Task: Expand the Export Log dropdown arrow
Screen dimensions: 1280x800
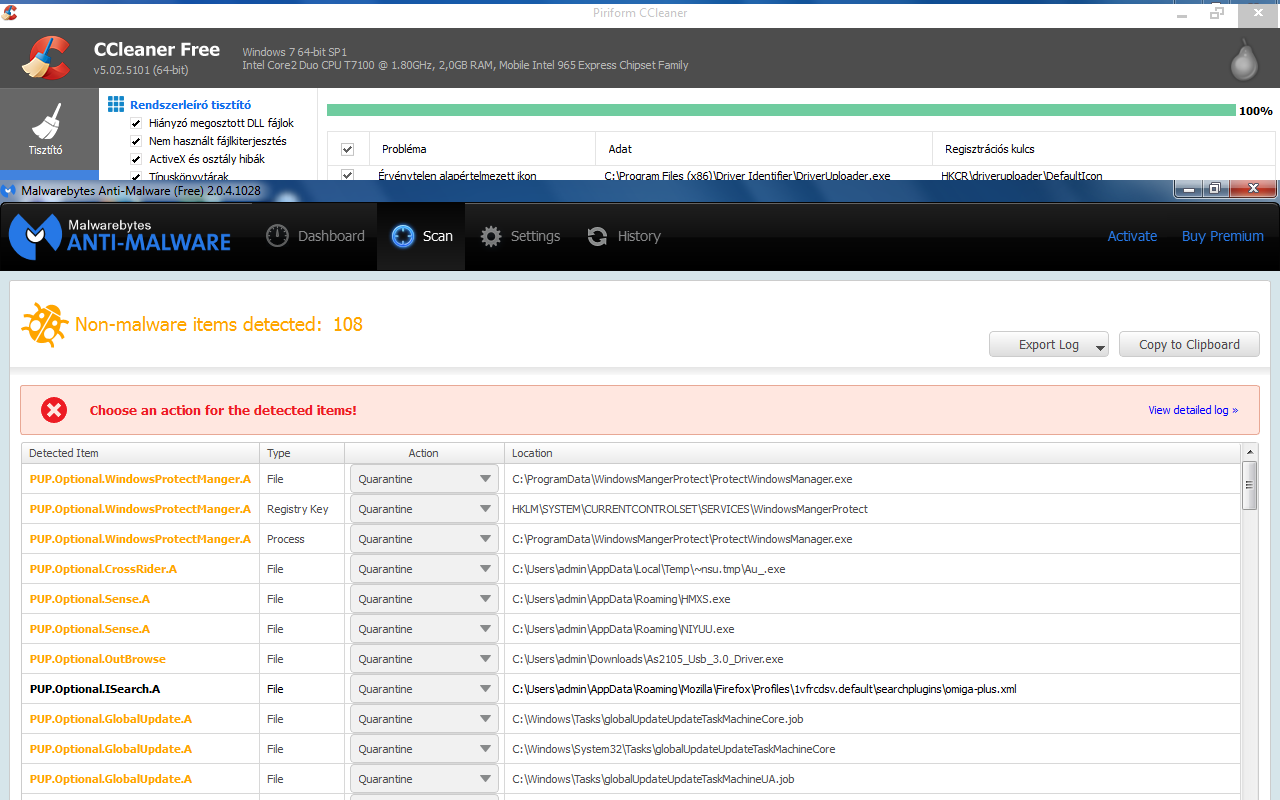Action: coord(1099,346)
